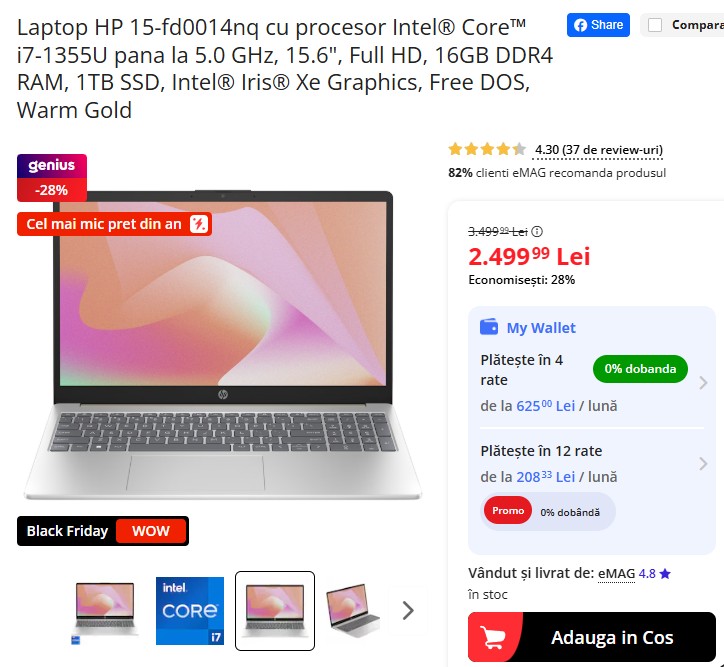Screen dimensions: 724x667
Task: Click the shopping cart icon
Action: (x=492, y=637)
